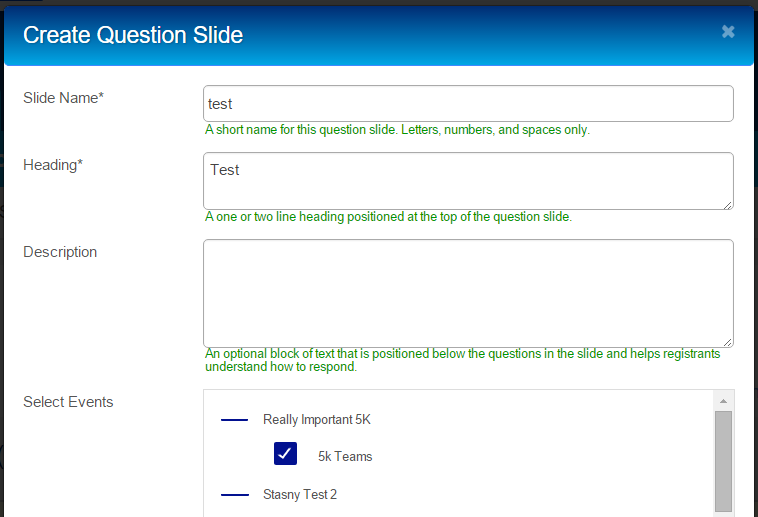
Task: Focus the Heading text area
Action: [468, 180]
